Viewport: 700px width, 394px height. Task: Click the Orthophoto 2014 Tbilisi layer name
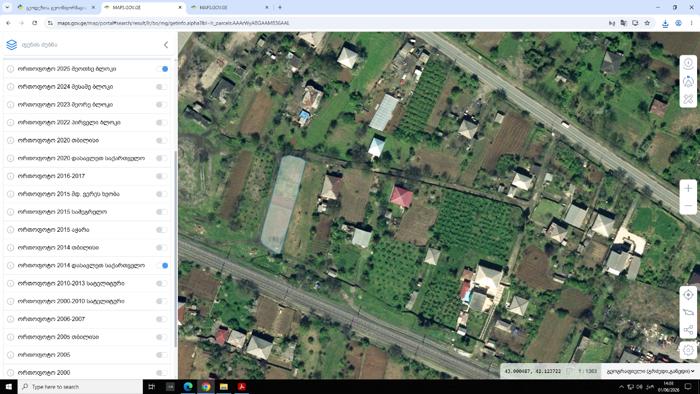[58, 248]
